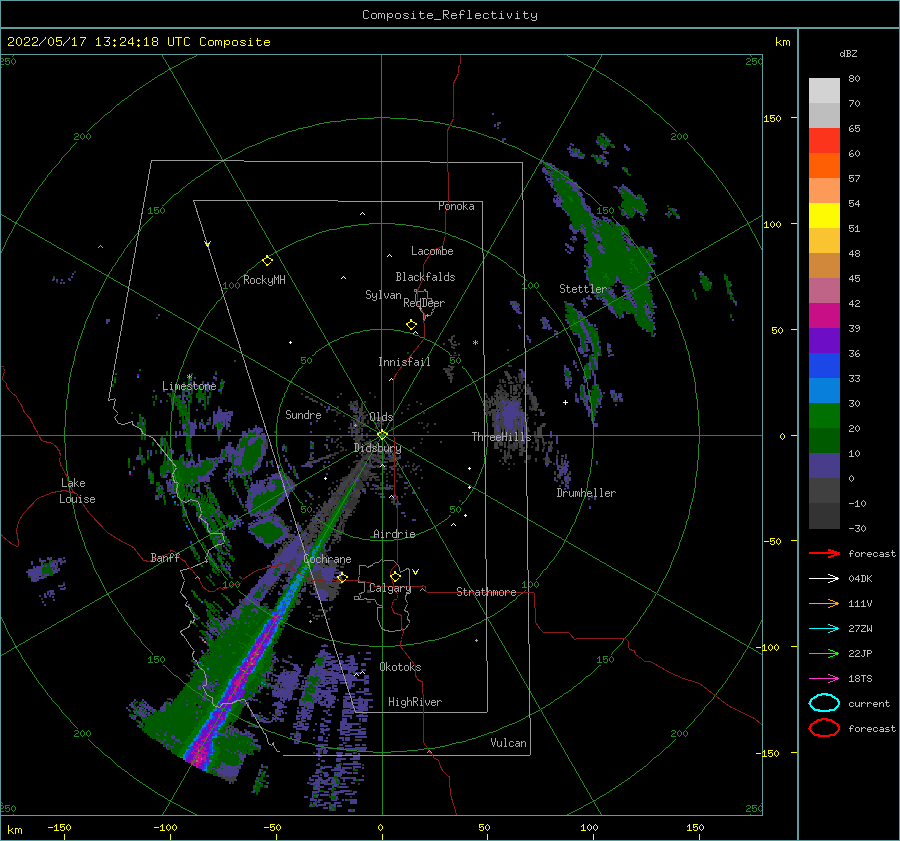Click the RedDeer city label
This screenshot has height=841, width=900.
424,303
